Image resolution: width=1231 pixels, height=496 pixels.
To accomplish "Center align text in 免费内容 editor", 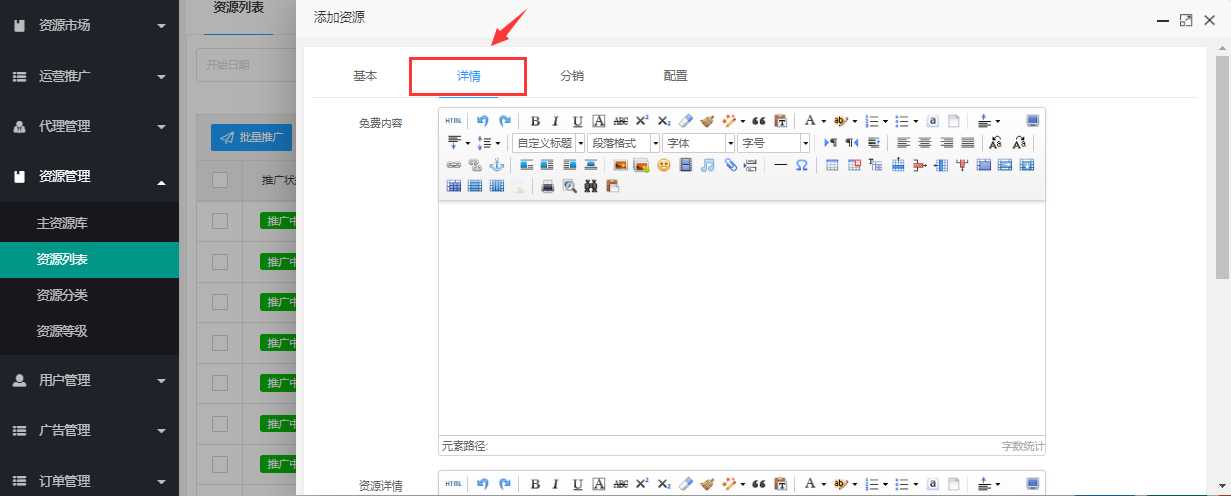I will click(924, 143).
